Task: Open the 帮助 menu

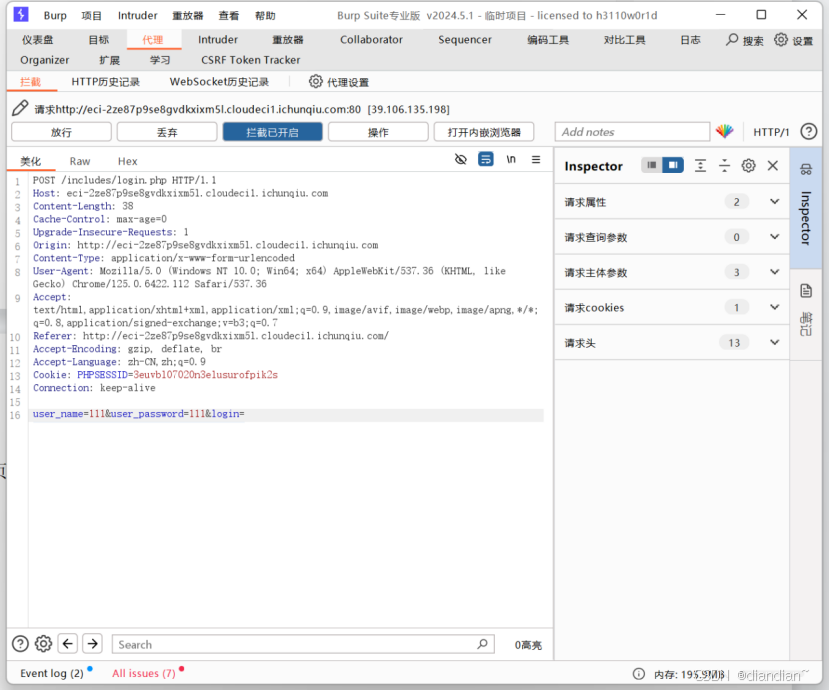Action: pos(265,15)
